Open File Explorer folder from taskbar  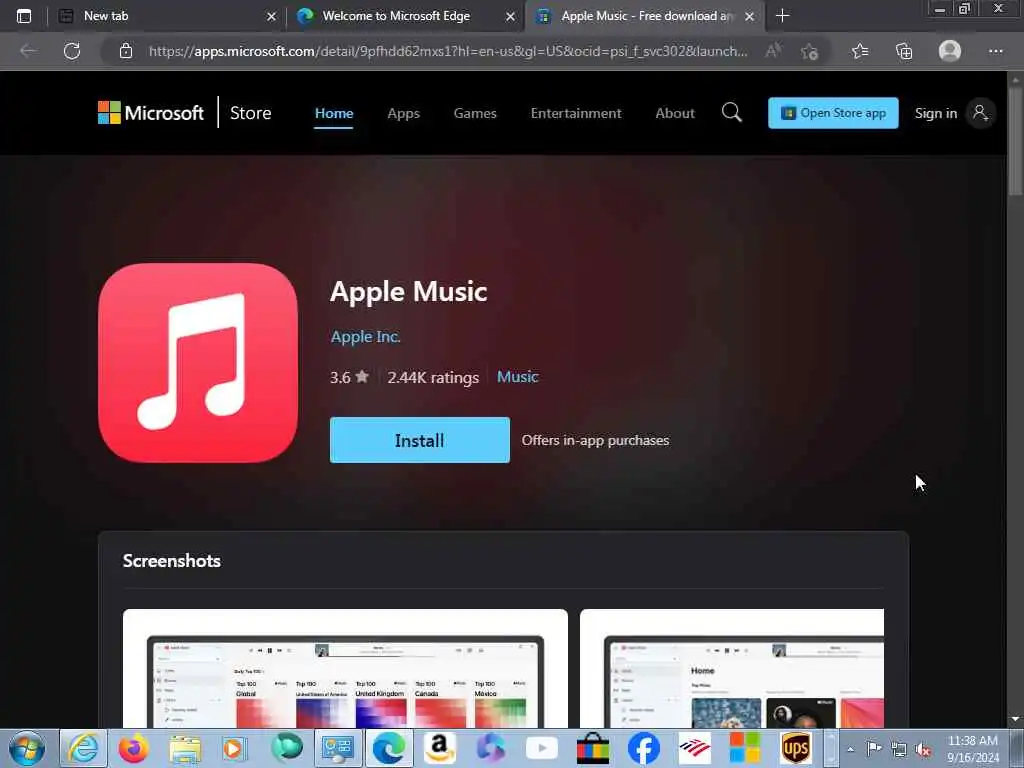(185, 748)
